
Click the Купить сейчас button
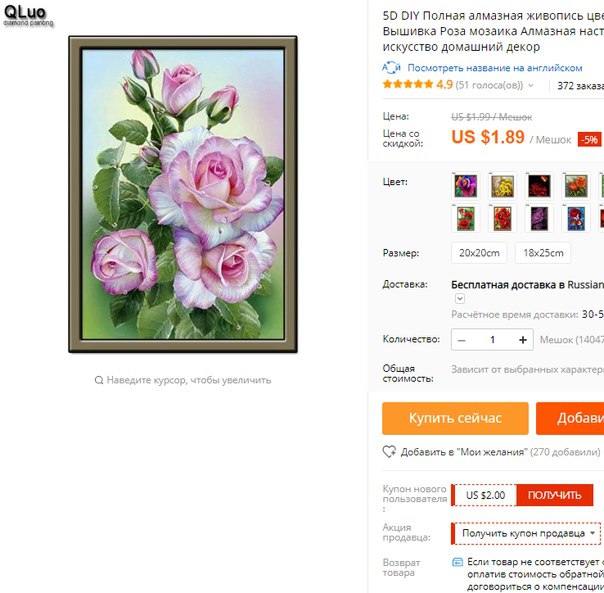click(x=455, y=418)
